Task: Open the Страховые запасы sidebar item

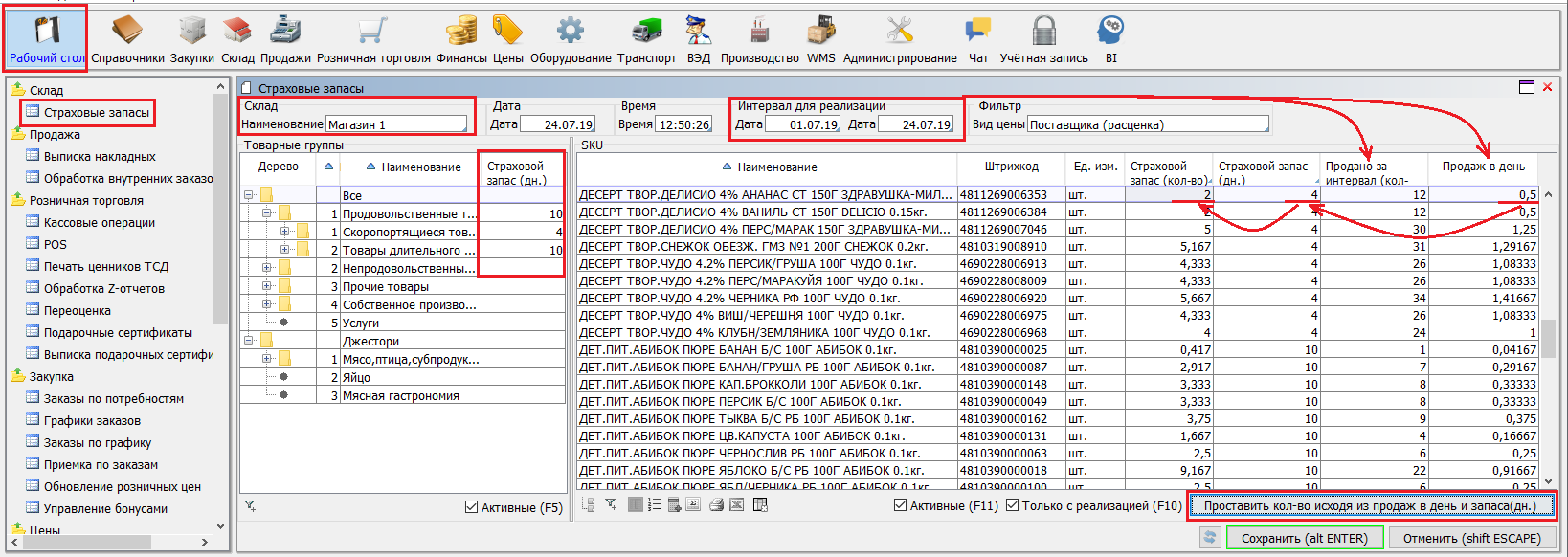Action: pyautogui.click(x=96, y=113)
